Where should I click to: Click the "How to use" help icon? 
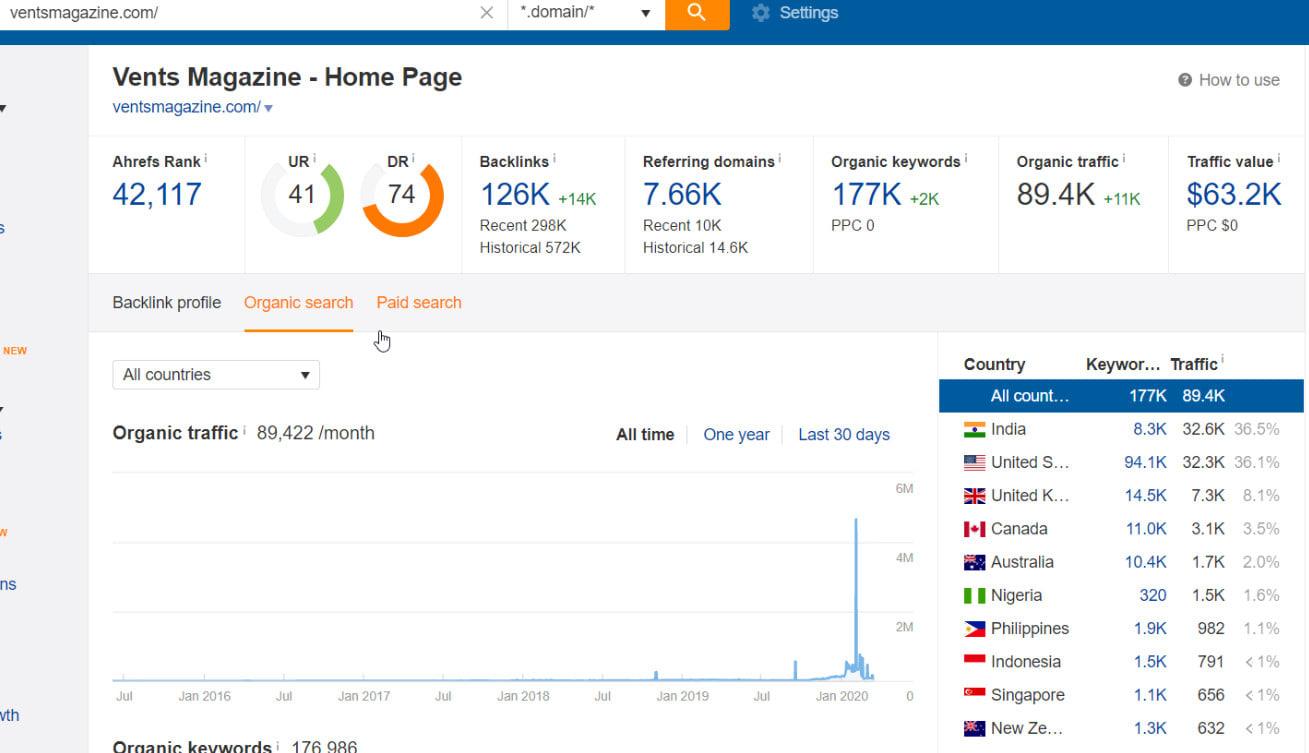[x=1188, y=80]
